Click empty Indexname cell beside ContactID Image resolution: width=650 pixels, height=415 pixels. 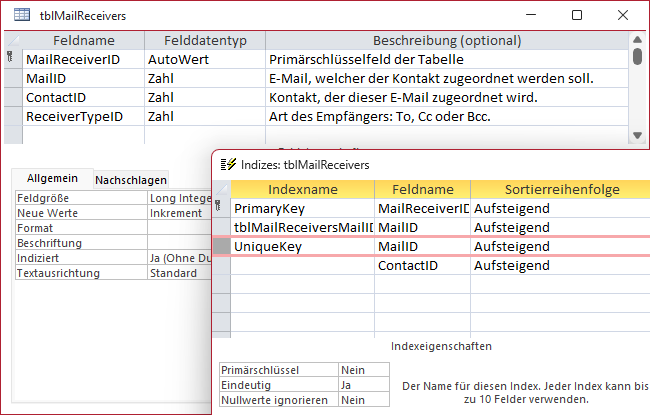tap(303, 266)
